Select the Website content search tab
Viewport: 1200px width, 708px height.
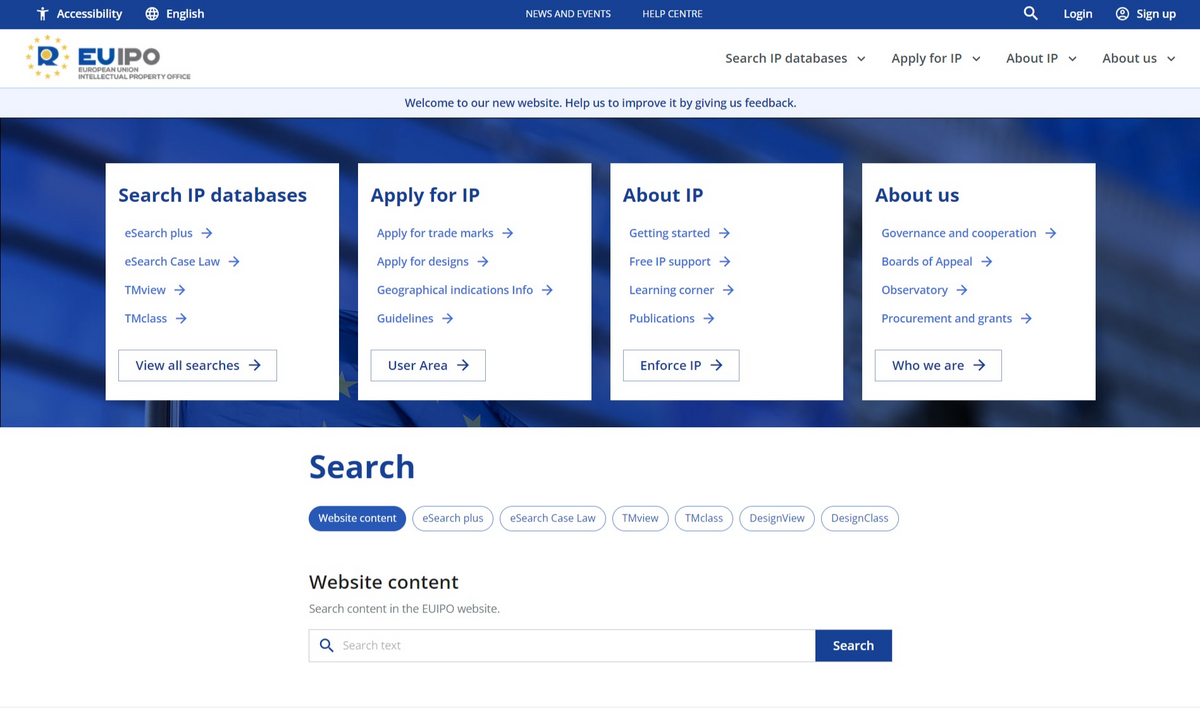[357, 518]
